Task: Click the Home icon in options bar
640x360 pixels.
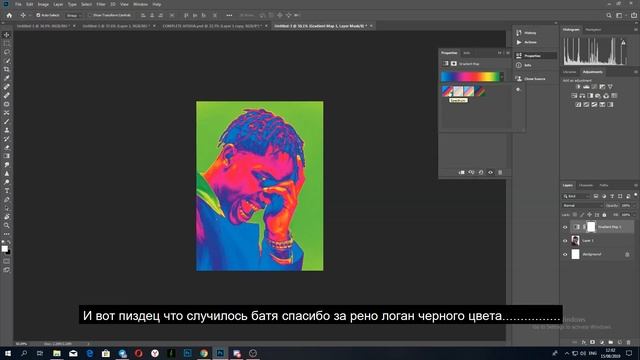Action: point(9,15)
